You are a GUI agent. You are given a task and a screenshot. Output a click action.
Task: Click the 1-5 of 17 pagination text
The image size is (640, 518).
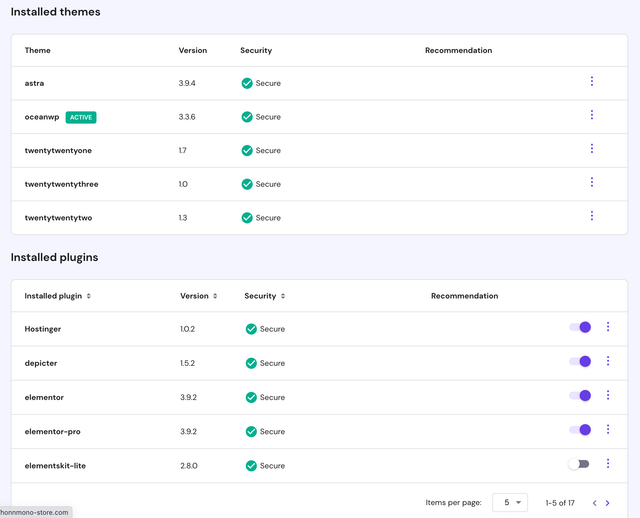coord(560,503)
